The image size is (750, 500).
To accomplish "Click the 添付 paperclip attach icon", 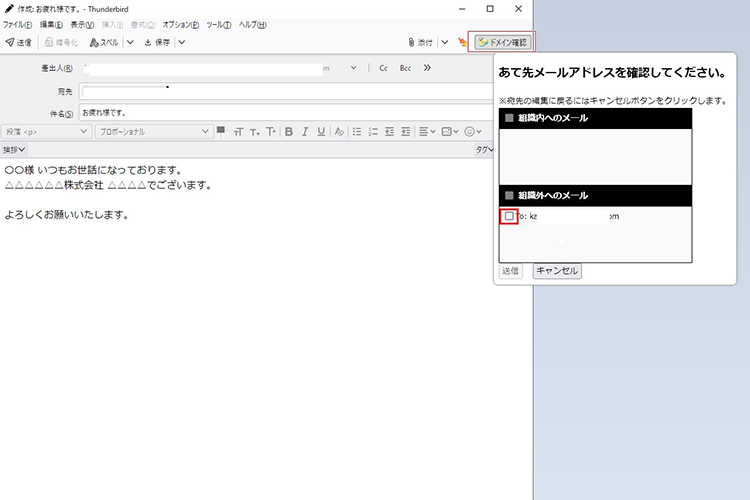I will pos(421,43).
